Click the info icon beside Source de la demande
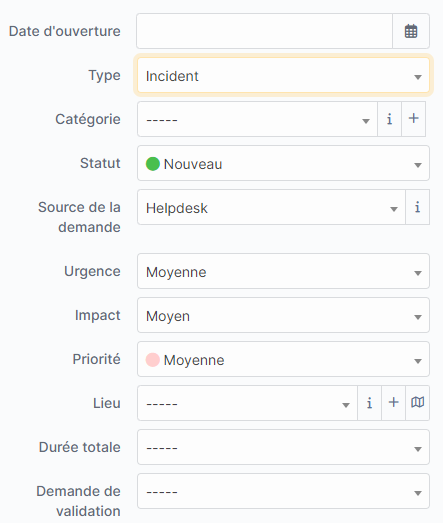The width and height of the screenshot is (443, 523). [x=417, y=207]
